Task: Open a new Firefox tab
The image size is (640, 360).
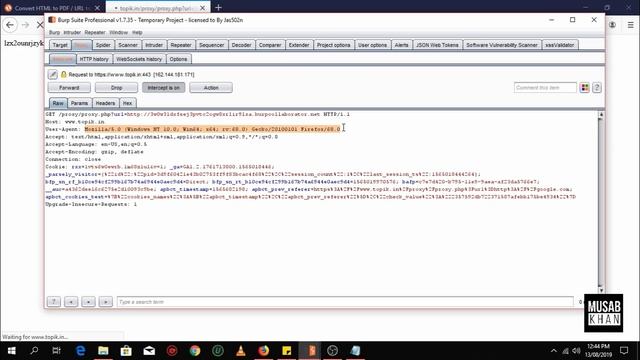Action: [x=218, y=7]
